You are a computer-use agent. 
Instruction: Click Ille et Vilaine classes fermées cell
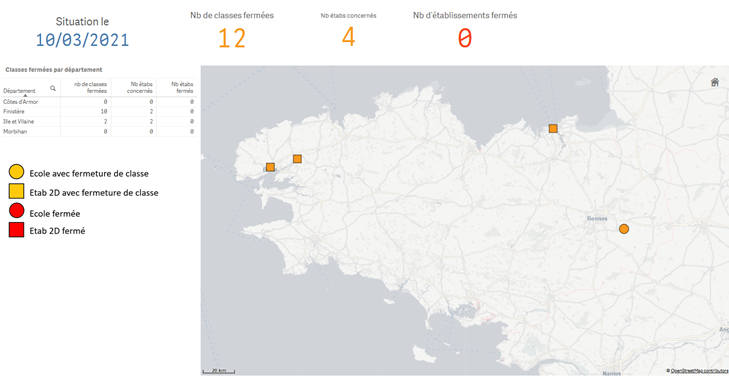(86, 121)
